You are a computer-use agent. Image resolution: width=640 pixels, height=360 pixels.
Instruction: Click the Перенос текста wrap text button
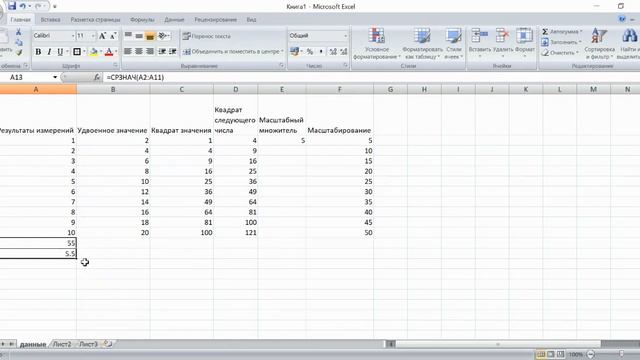tap(207, 36)
